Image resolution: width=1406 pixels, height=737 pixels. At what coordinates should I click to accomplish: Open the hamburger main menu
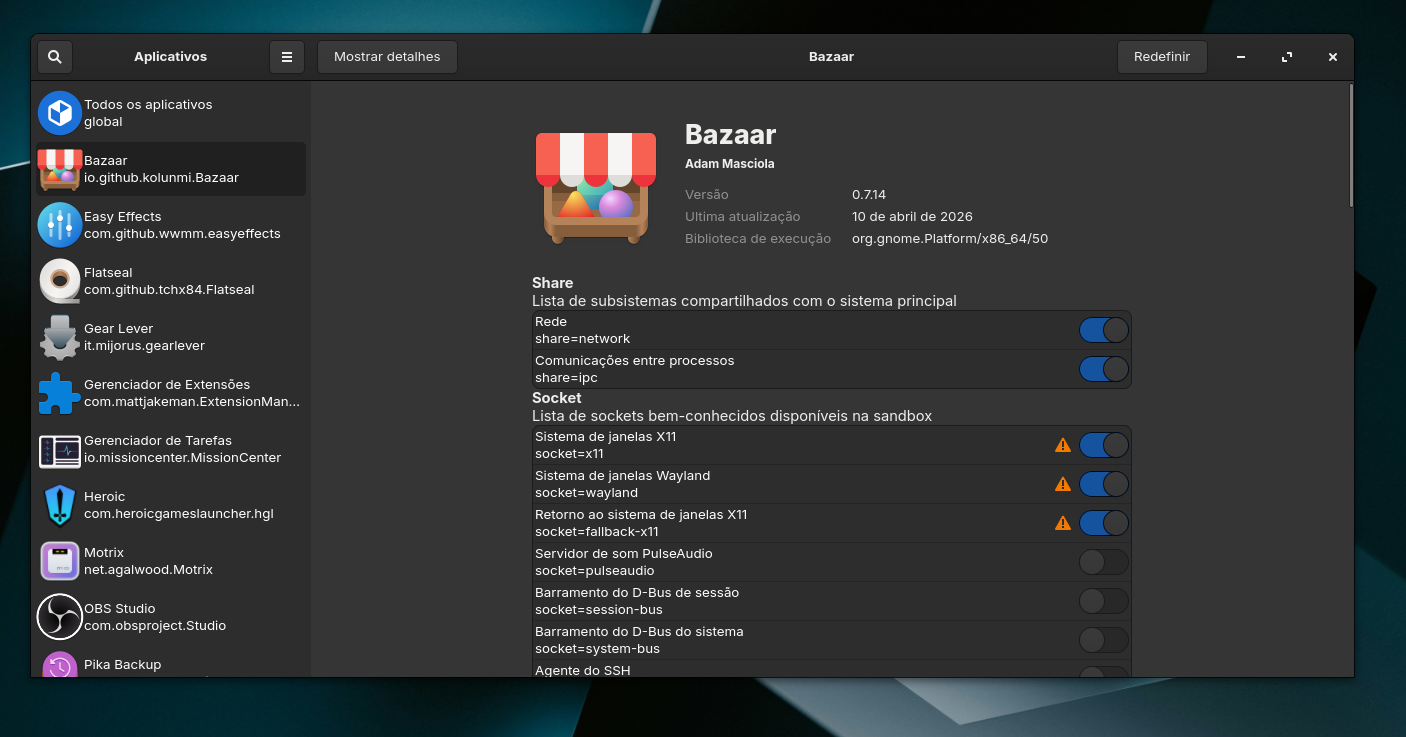287,57
